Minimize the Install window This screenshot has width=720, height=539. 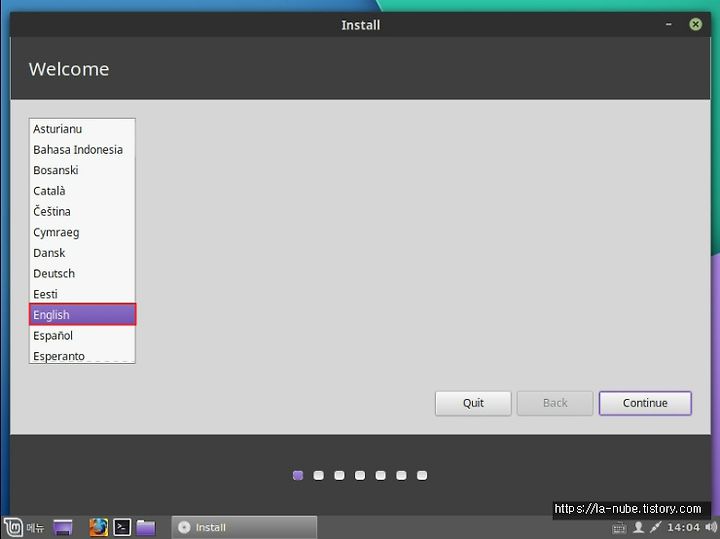[x=669, y=24]
